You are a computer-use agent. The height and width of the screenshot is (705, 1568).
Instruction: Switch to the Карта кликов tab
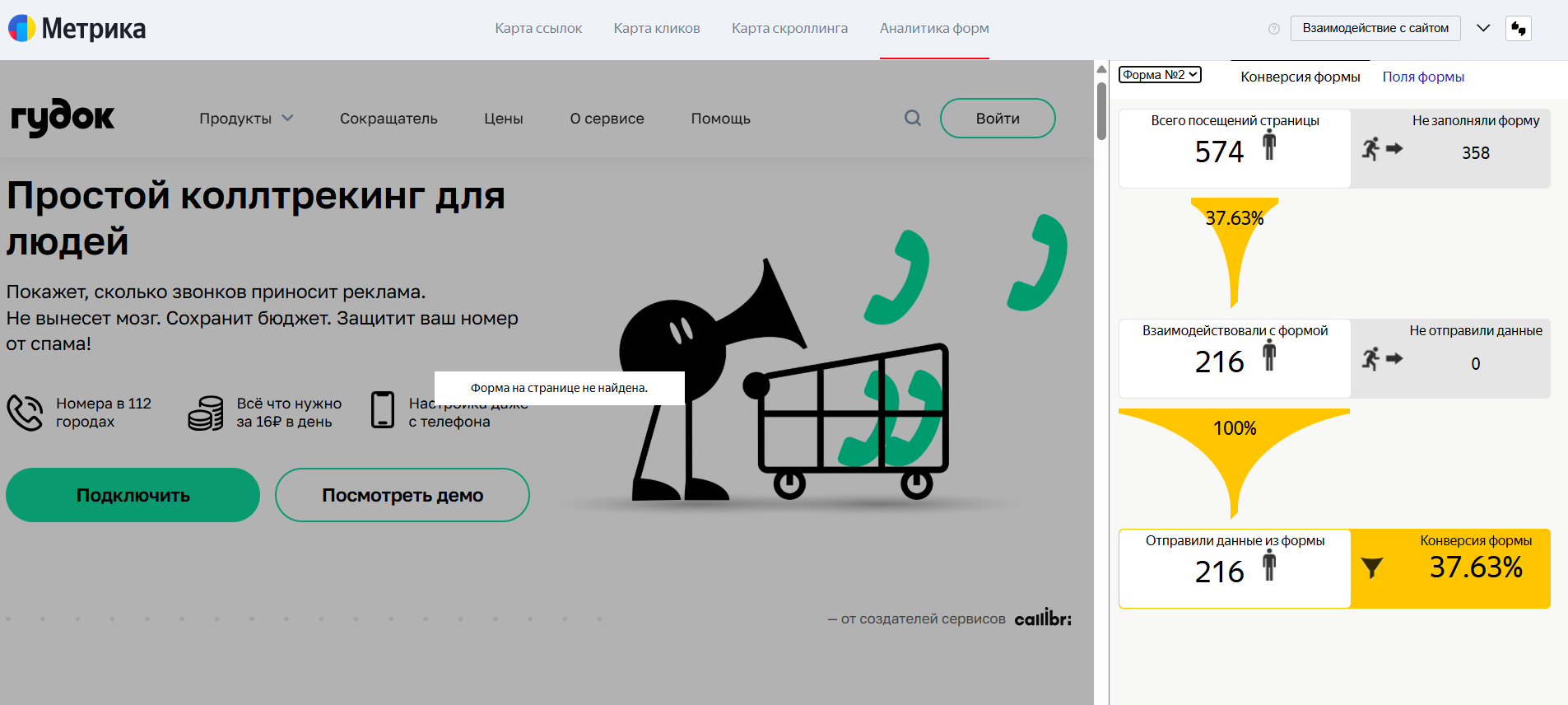(656, 29)
